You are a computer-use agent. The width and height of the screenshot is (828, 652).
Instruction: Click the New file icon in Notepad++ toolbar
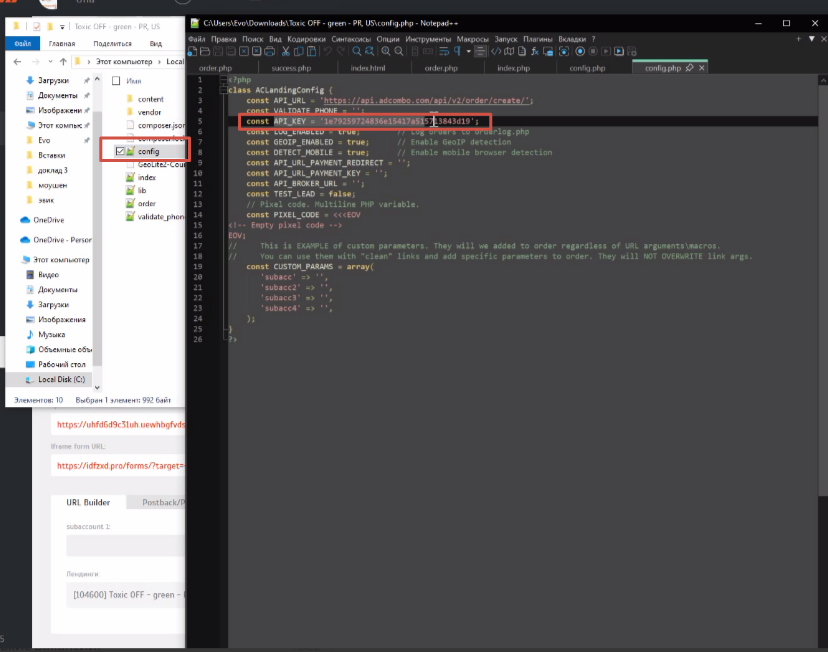[193, 51]
